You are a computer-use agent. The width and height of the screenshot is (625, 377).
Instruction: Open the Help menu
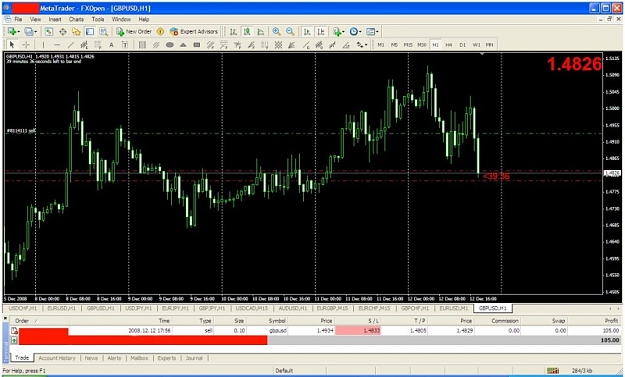[144, 19]
